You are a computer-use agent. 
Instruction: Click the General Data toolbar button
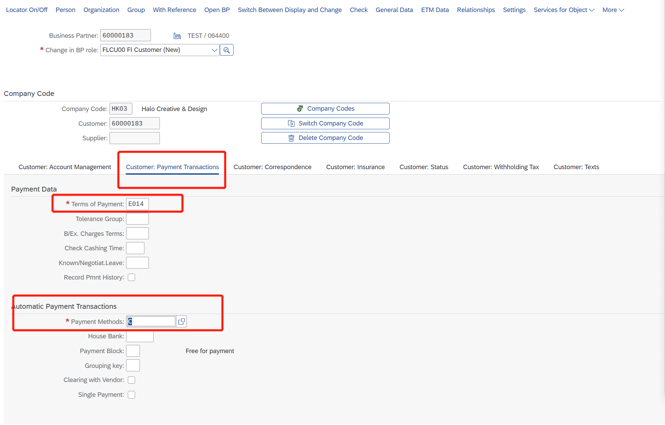tap(394, 10)
